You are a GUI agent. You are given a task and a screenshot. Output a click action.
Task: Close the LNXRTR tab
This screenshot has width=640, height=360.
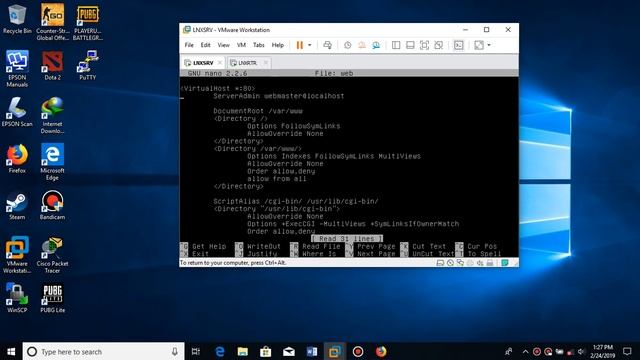coord(266,62)
